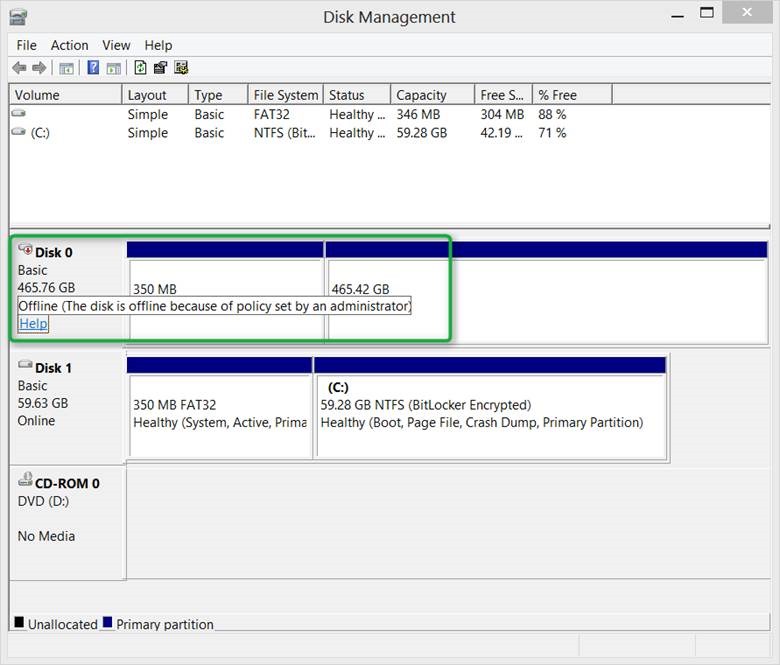Sort by the Type column header
Image resolution: width=780 pixels, height=665 pixels.
(x=218, y=95)
